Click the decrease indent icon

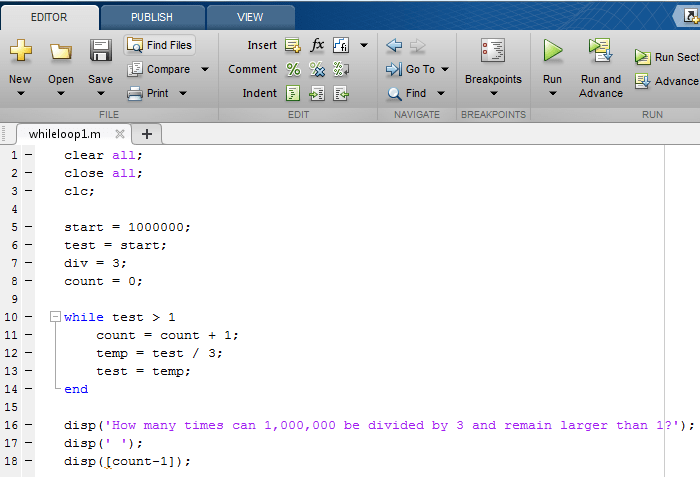[x=341, y=93]
